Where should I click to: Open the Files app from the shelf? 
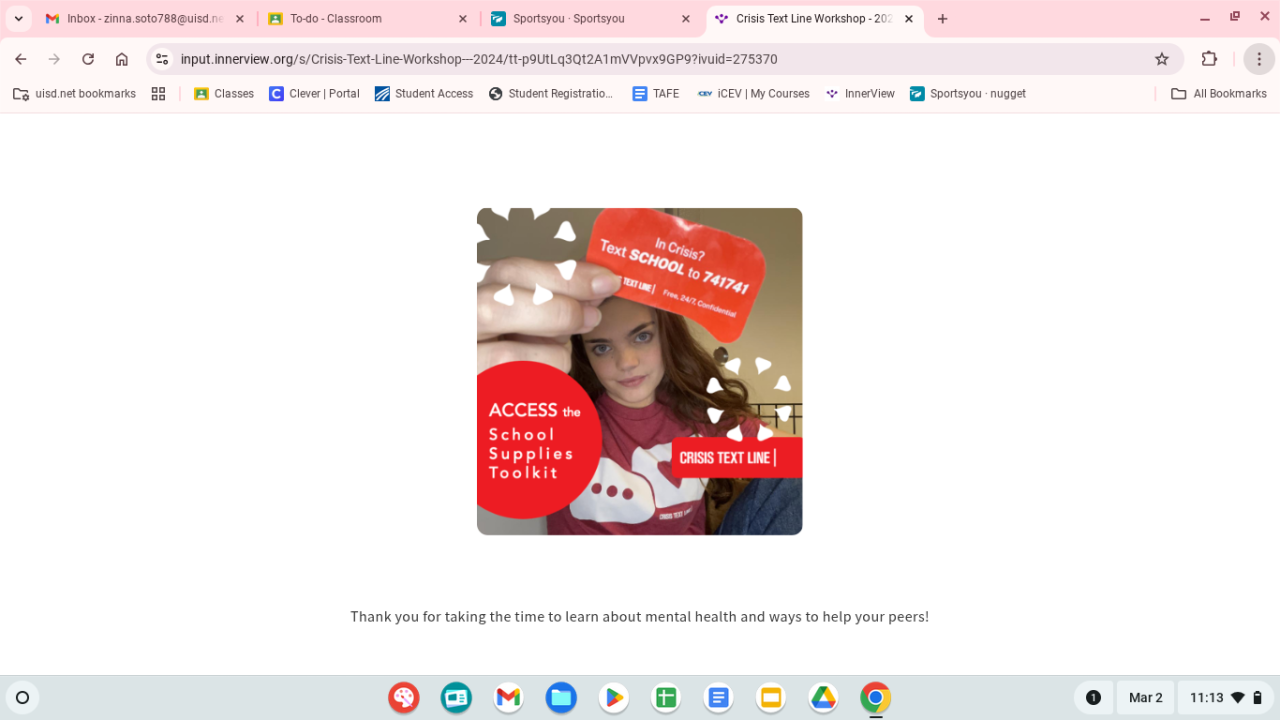pos(561,698)
